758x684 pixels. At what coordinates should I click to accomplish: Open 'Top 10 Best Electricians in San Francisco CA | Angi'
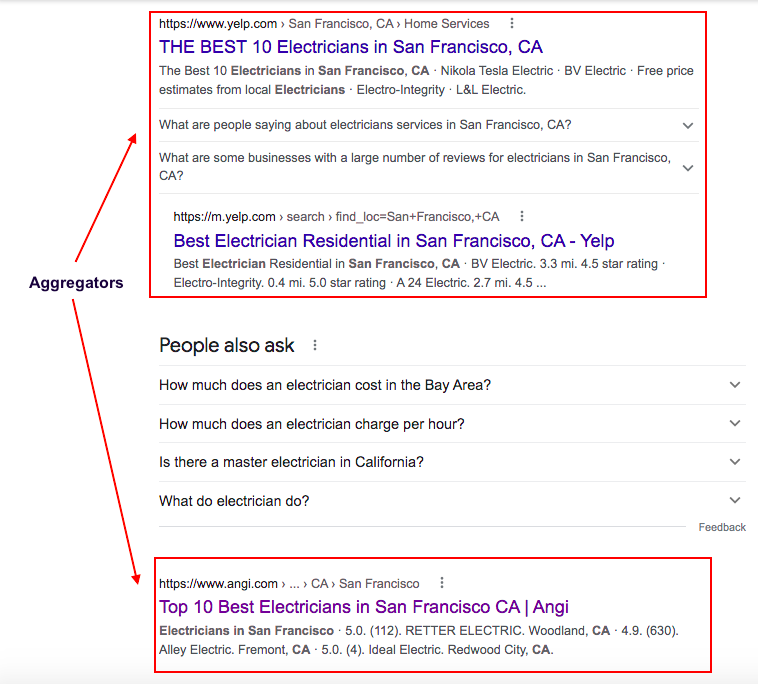click(x=364, y=607)
